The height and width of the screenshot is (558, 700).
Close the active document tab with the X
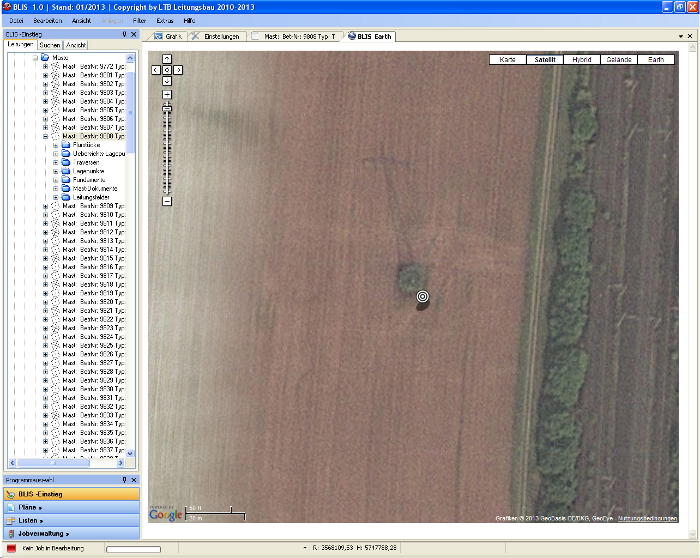(690, 36)
